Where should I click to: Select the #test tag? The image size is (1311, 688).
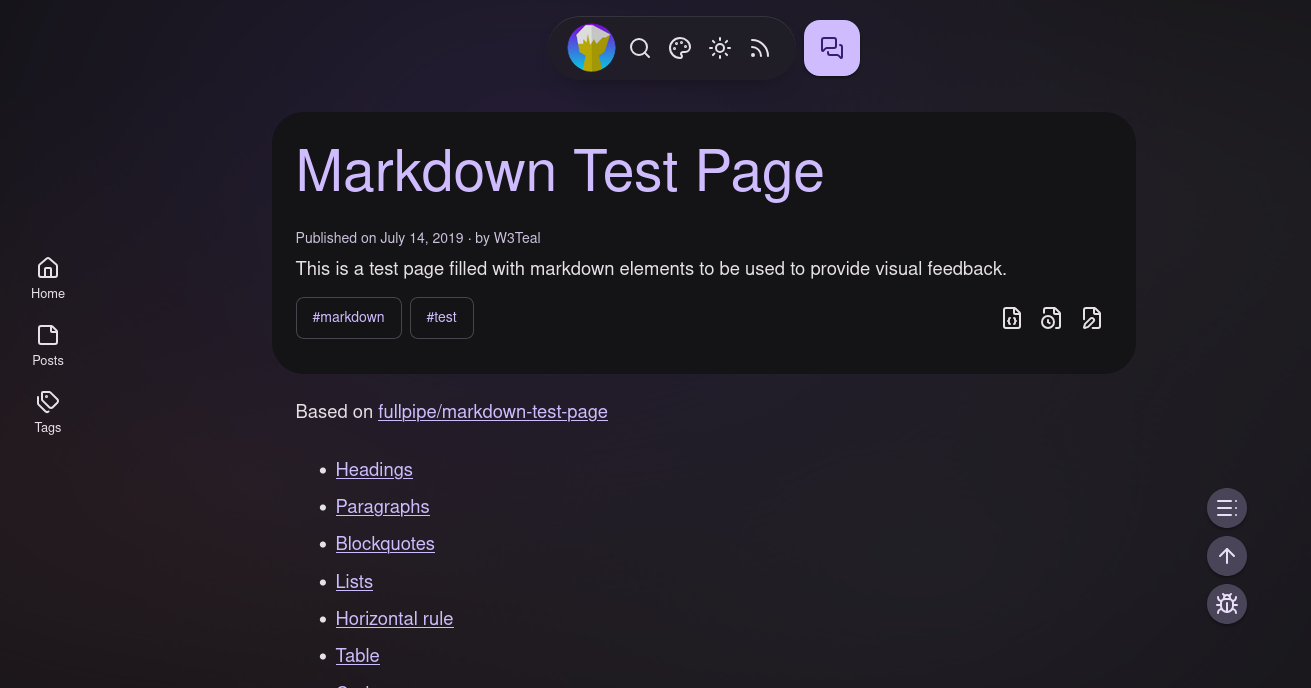click(x=441, y=318)
